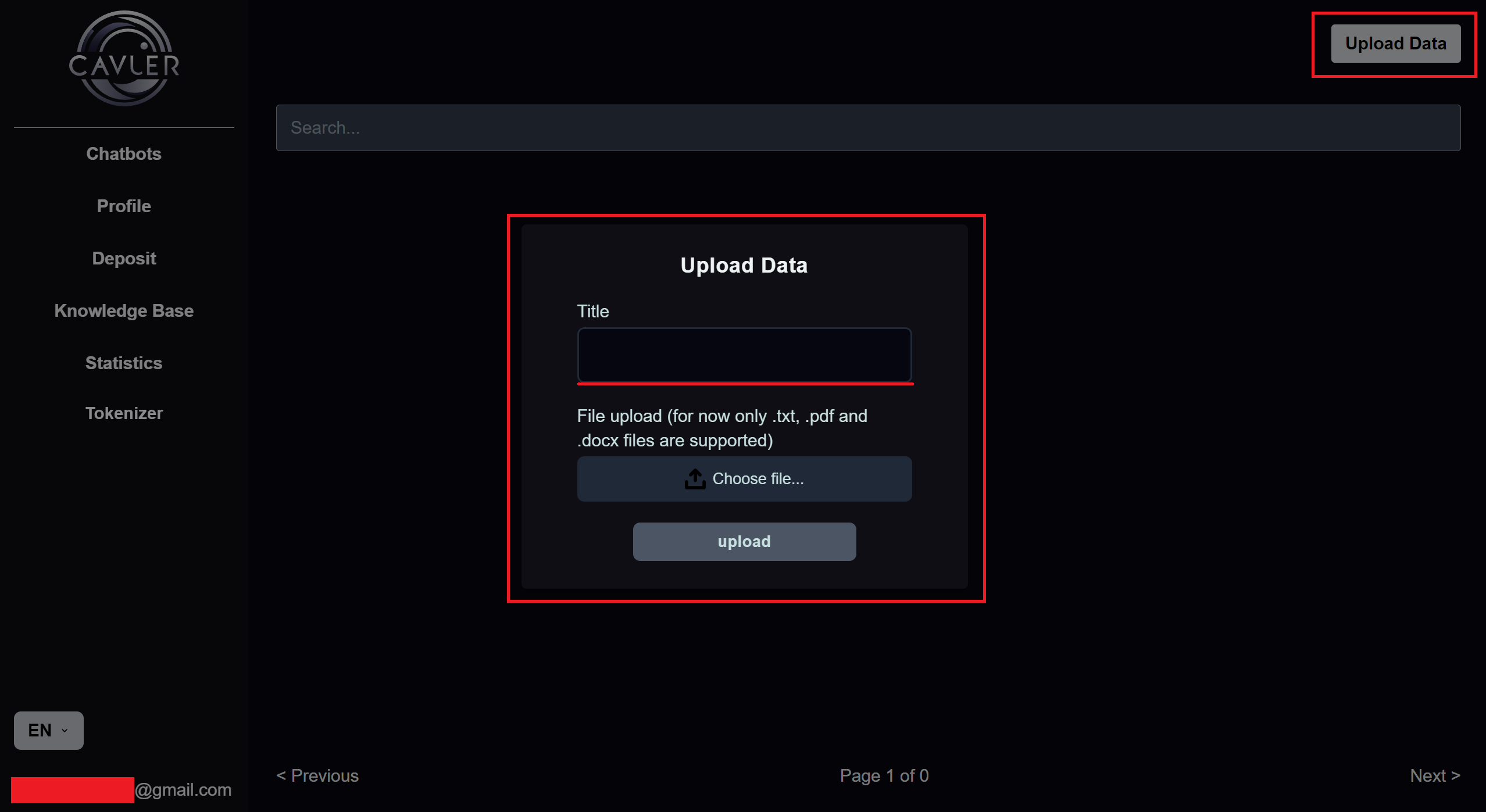Click the Deposit navigation icon
The width and height of the screenshot is (1486, 812).
[x=124, y=258]
